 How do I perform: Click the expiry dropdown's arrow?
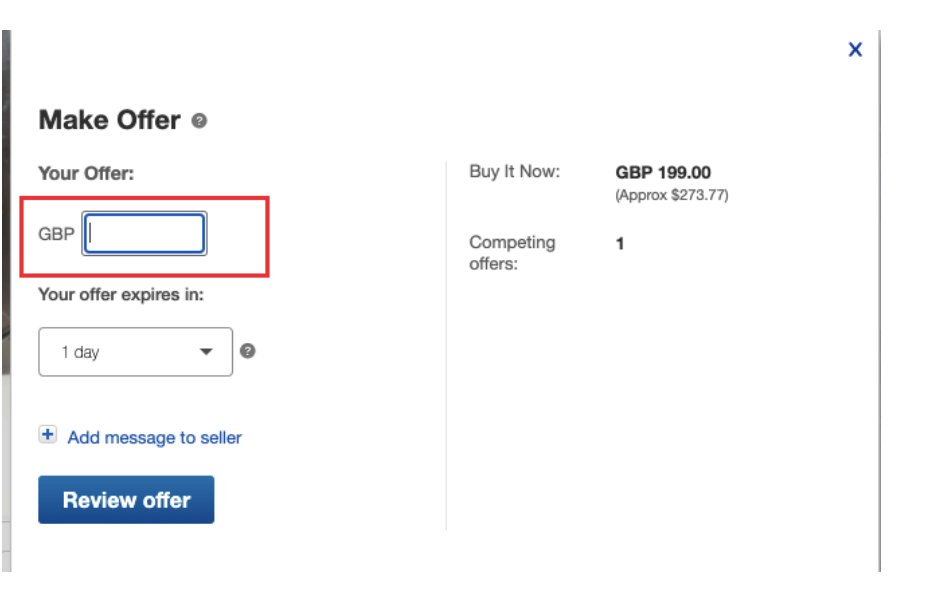207,352
